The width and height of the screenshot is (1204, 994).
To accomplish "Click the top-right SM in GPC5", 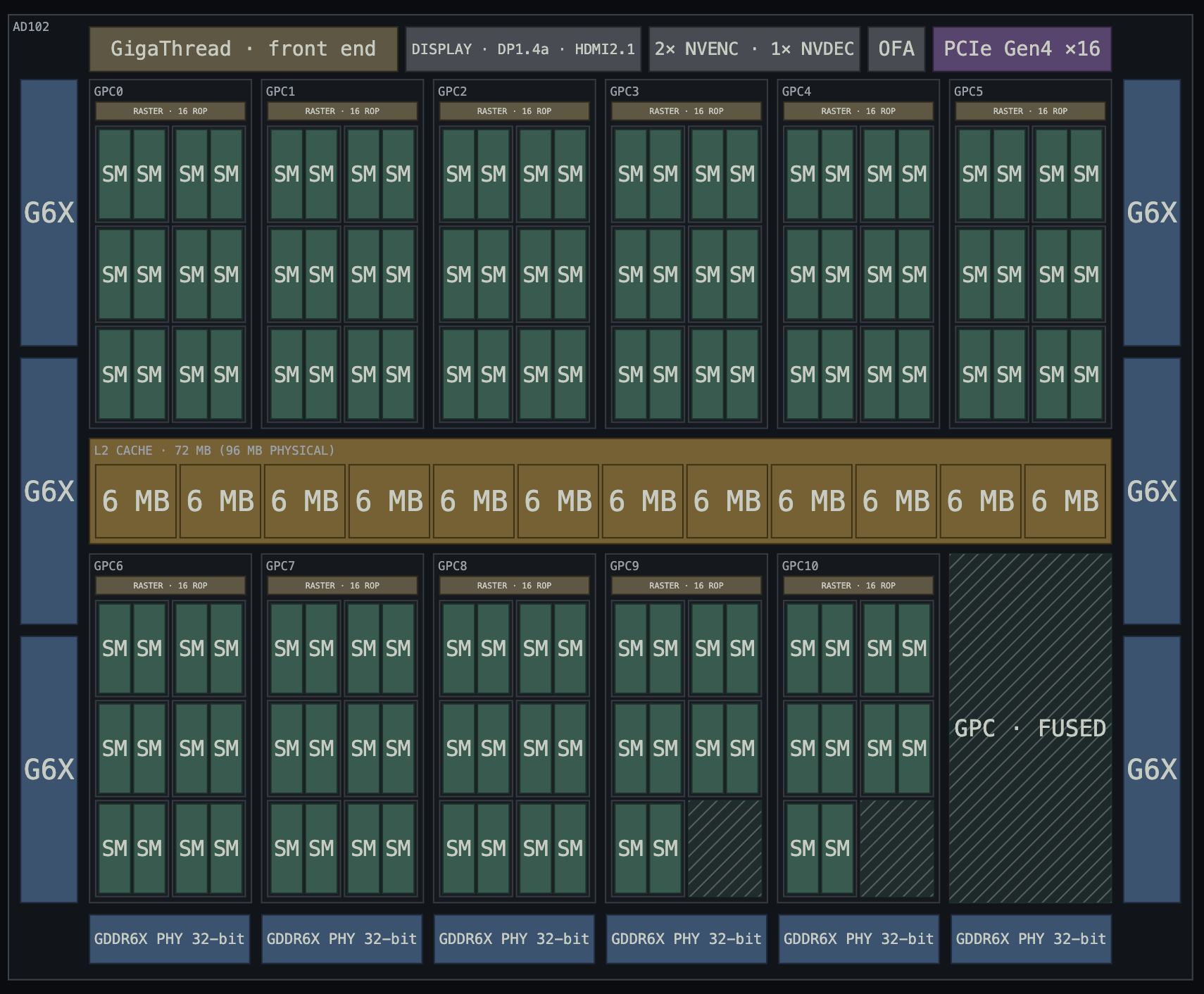I will (1086, 174).
